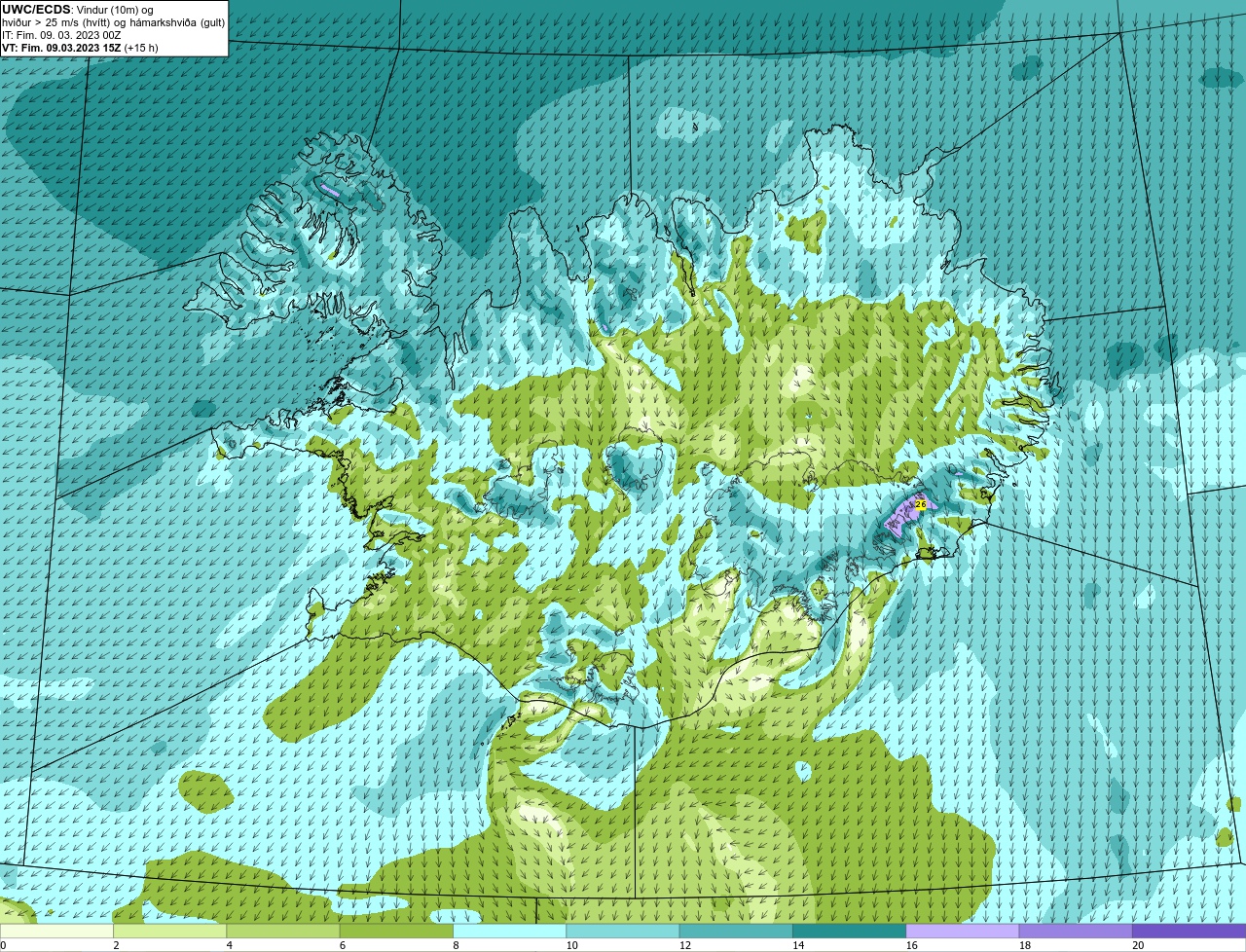This screenshot has height=952, width=1246.
Task: Click the legend scale label '18'
Action: point(1024,945)
